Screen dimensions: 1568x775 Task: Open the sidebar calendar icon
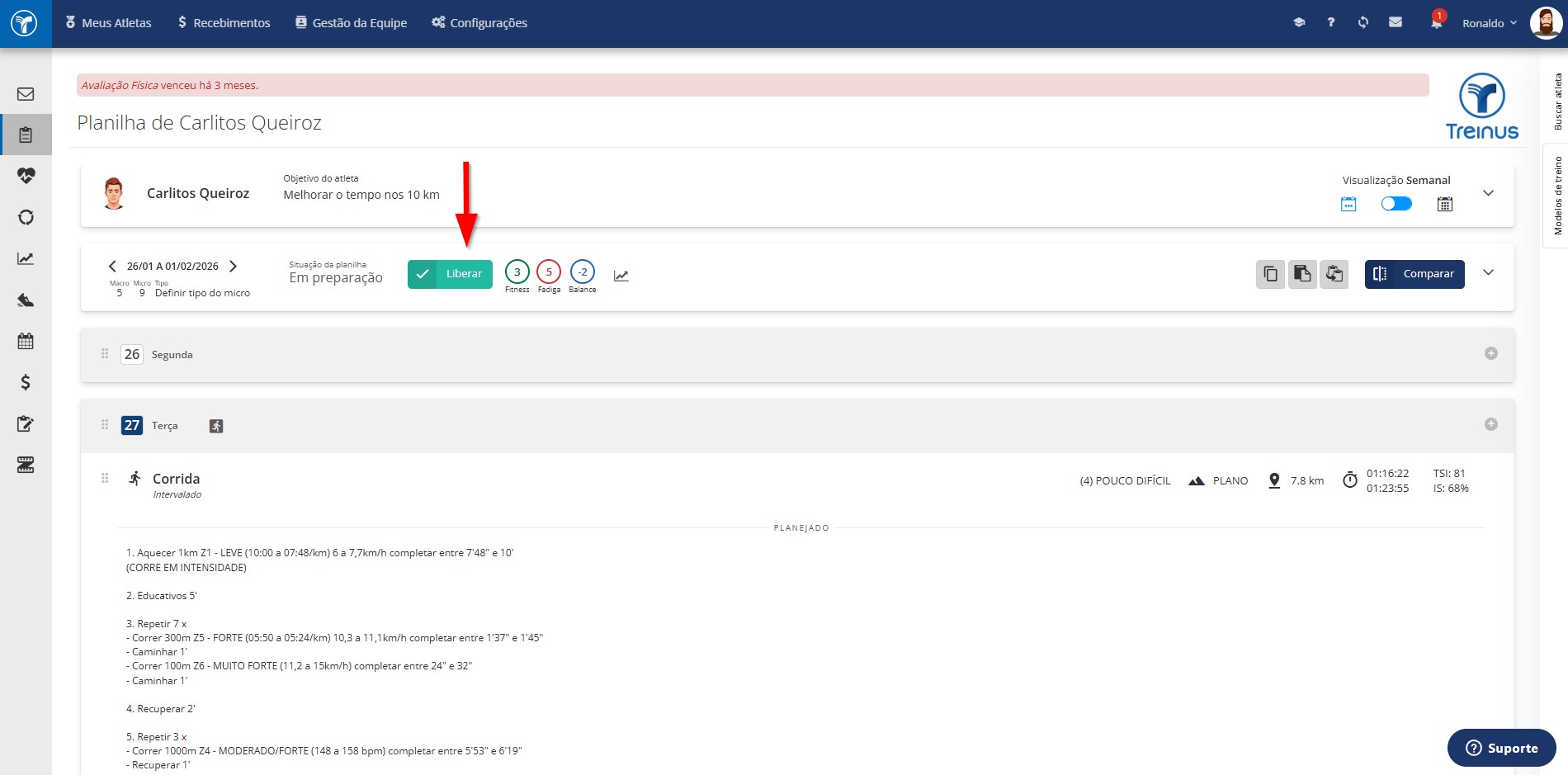[26, 341]
